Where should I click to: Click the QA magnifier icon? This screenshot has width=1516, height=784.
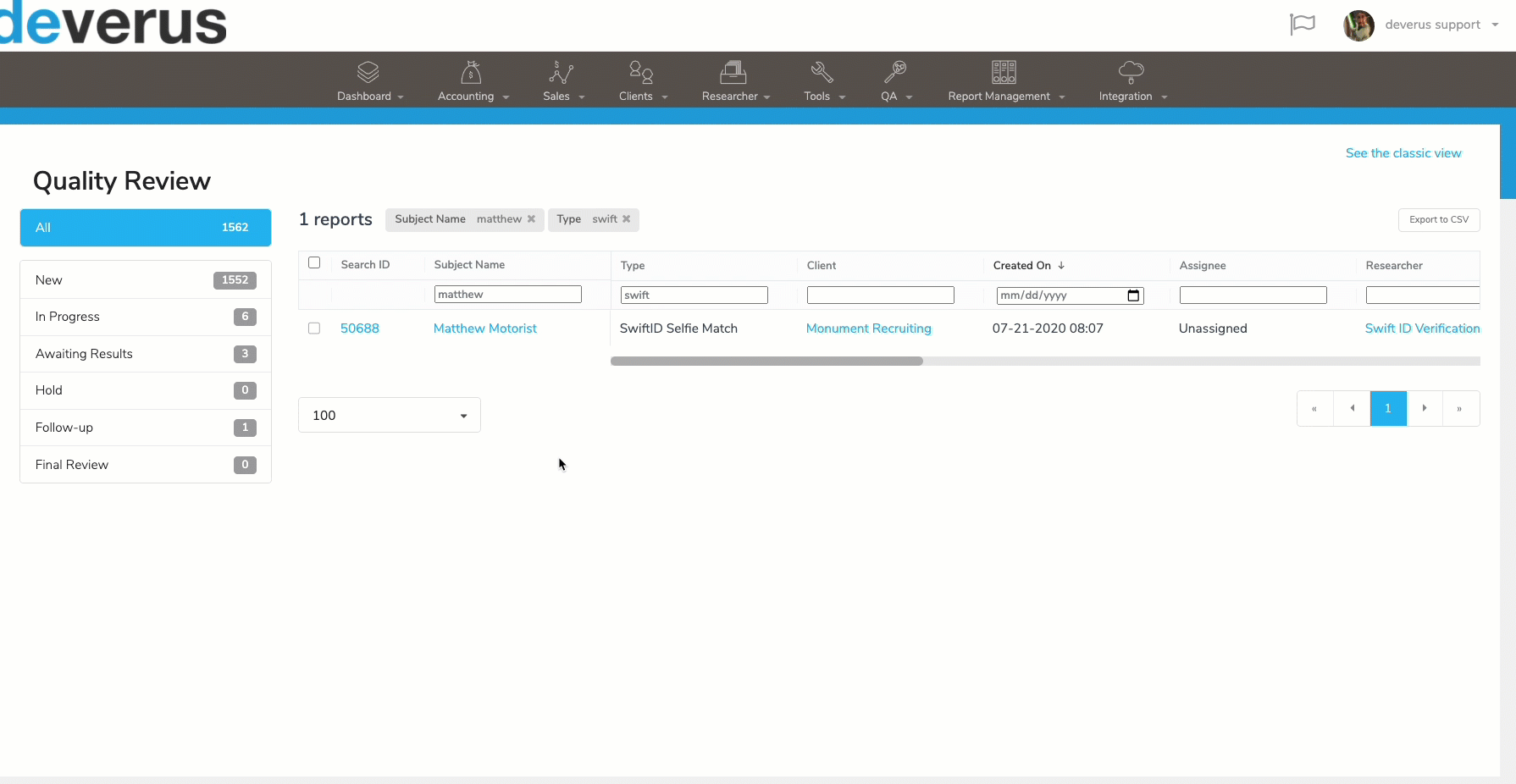click(895, 72)
